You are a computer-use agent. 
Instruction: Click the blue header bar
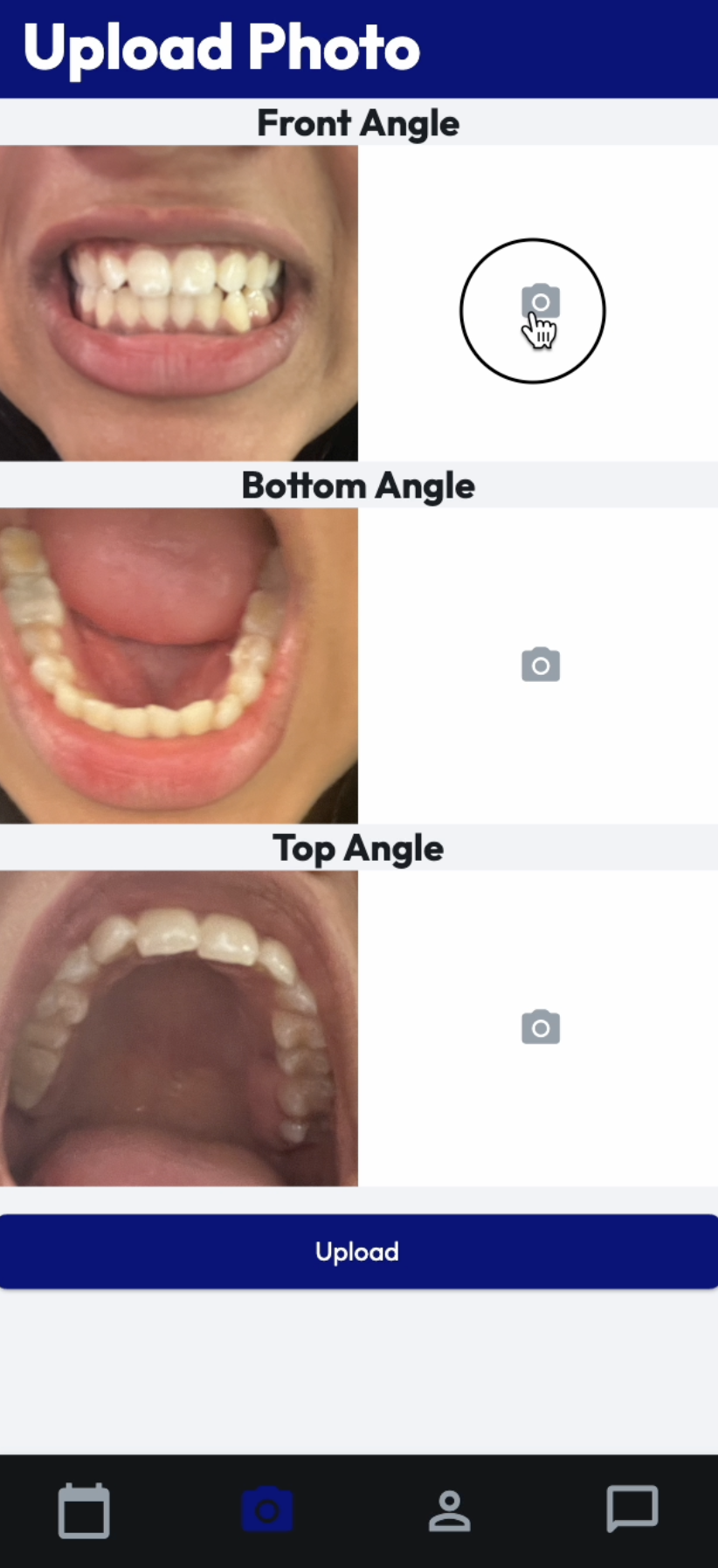click(359, 49)
